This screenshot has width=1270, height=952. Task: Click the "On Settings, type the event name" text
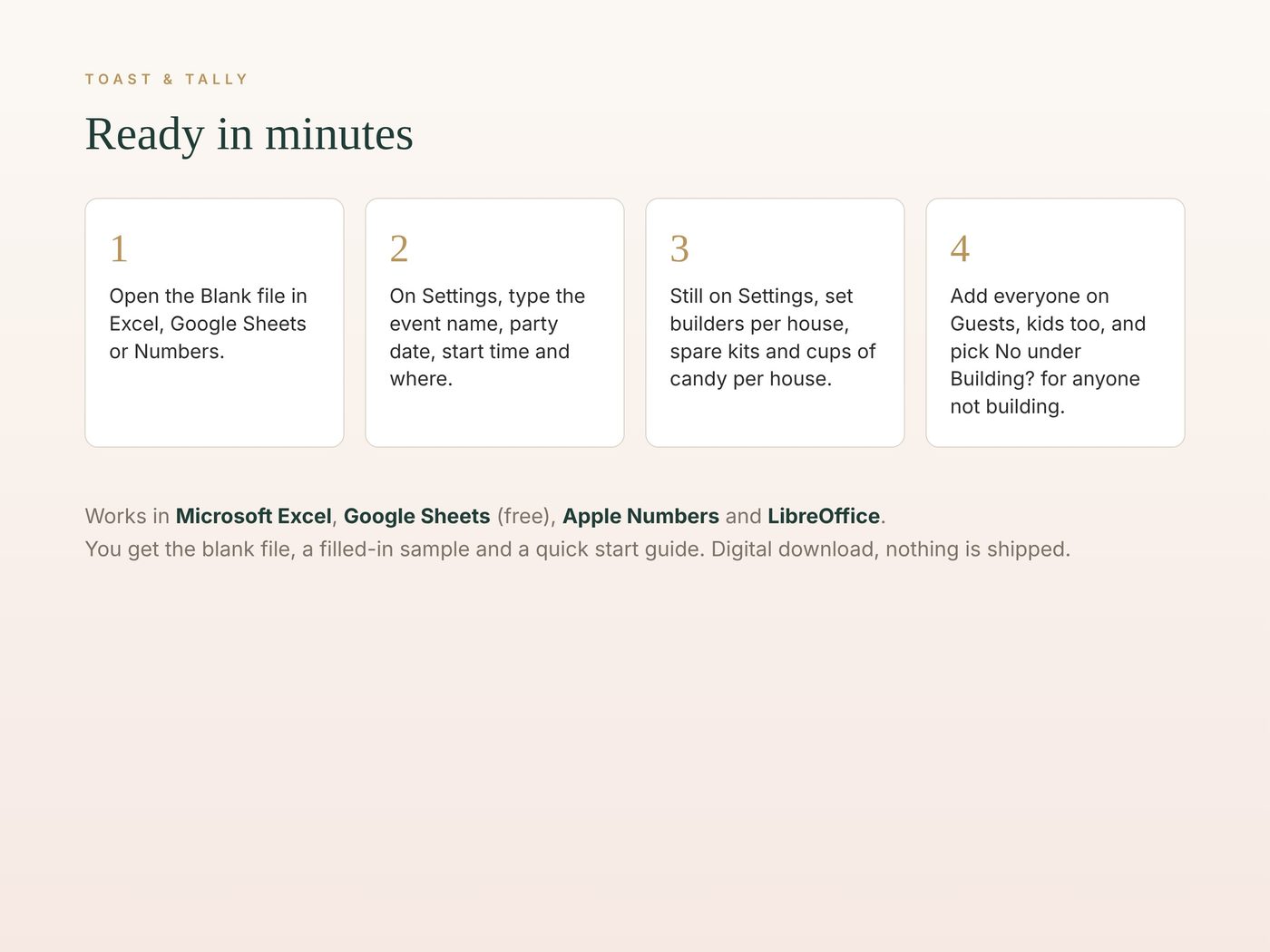tap(488, 337)
